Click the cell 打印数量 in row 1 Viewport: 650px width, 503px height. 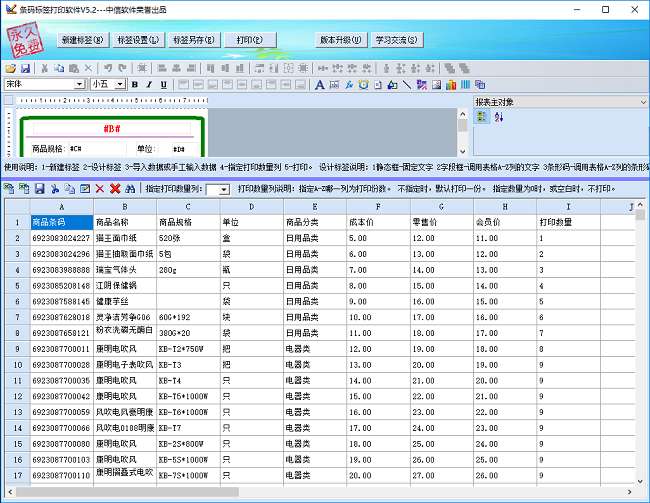tap(568, 222)
